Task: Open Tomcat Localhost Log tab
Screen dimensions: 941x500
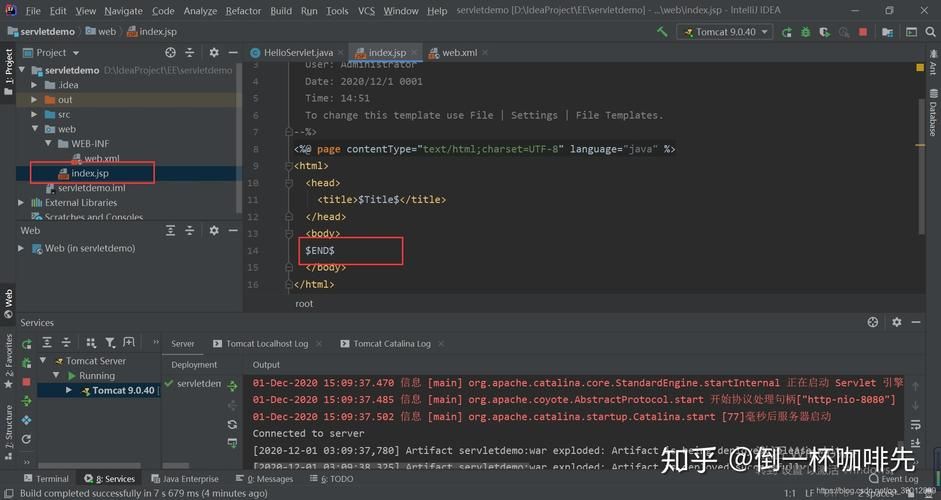Action: point(266,344)
